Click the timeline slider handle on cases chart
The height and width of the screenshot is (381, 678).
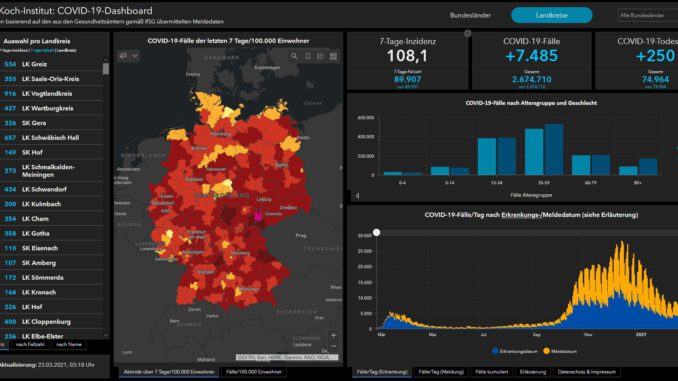pyautogui.click(x=377, y=233)
